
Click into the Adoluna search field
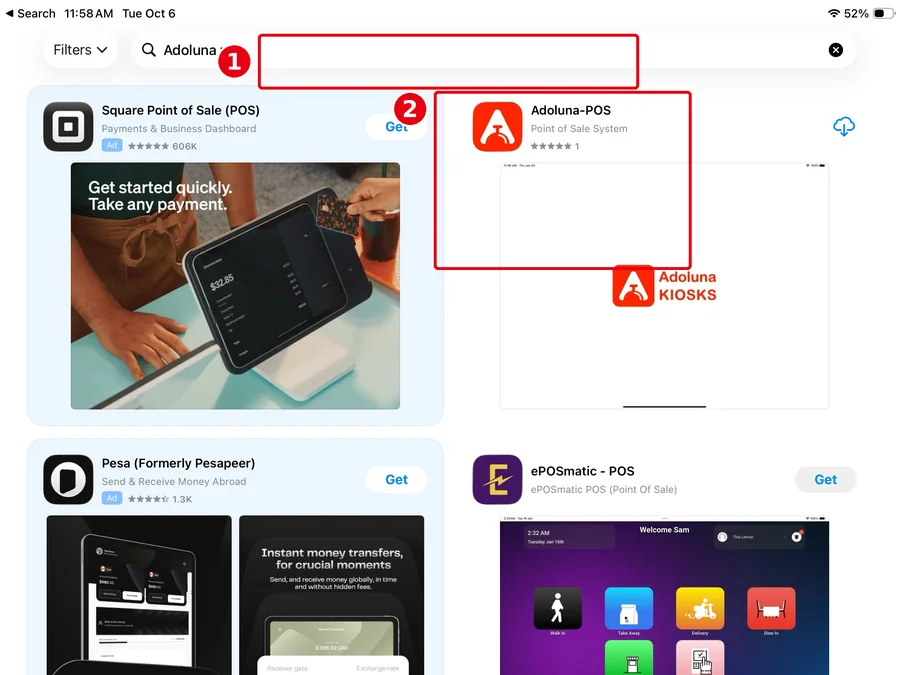pos(493,50)
